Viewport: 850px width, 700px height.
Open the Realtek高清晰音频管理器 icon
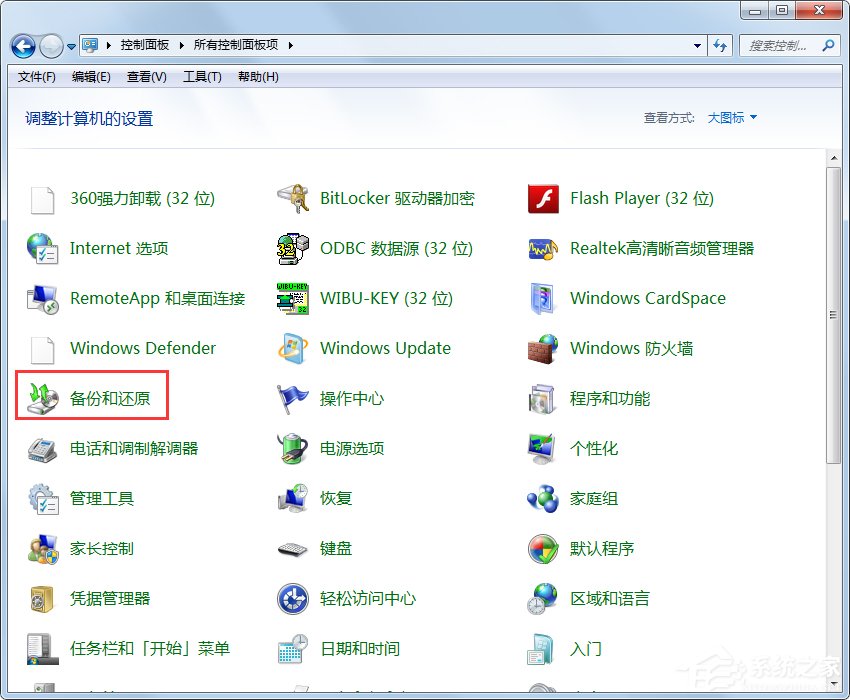(543, 249)
